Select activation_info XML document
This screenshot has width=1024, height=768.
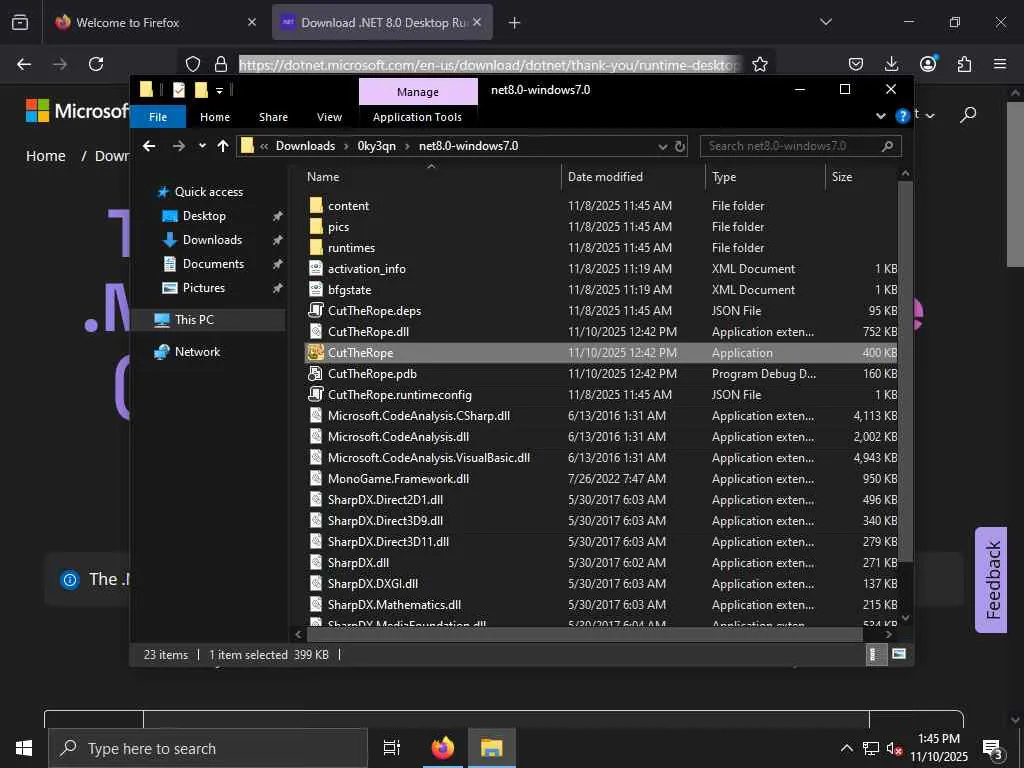366,269
